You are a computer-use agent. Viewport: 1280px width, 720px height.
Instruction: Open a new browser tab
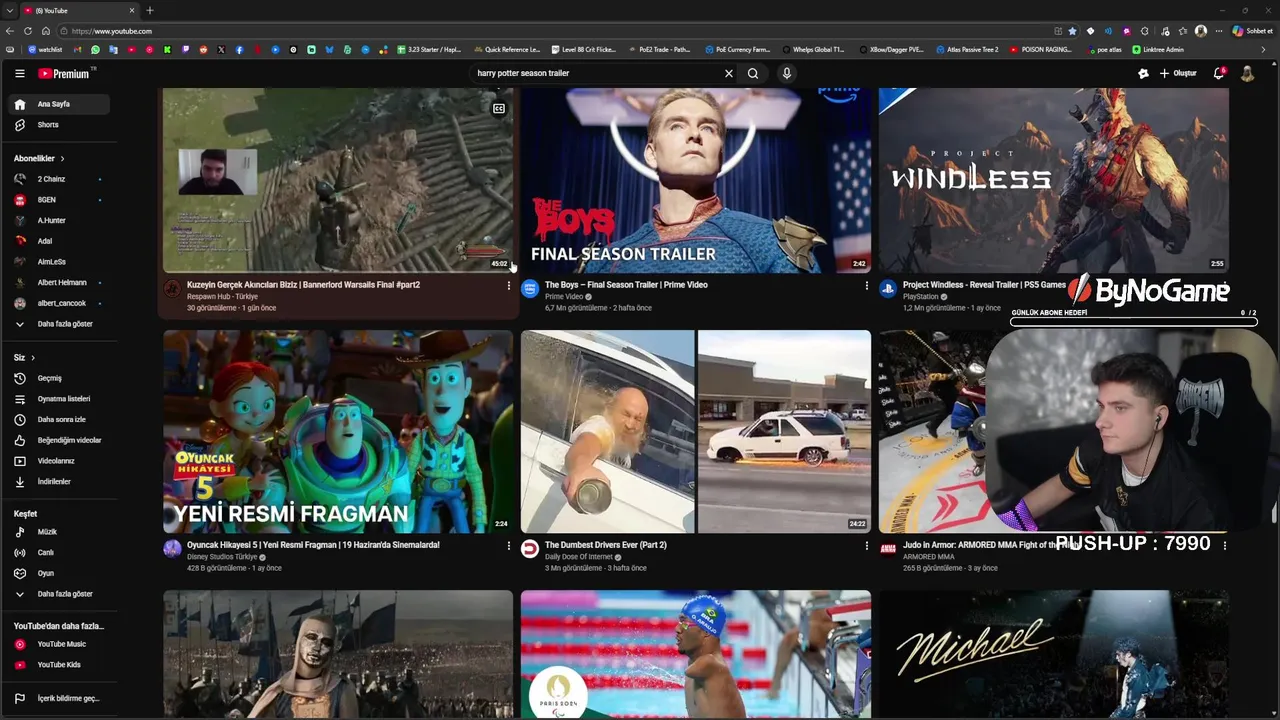(x=150, y=10)
